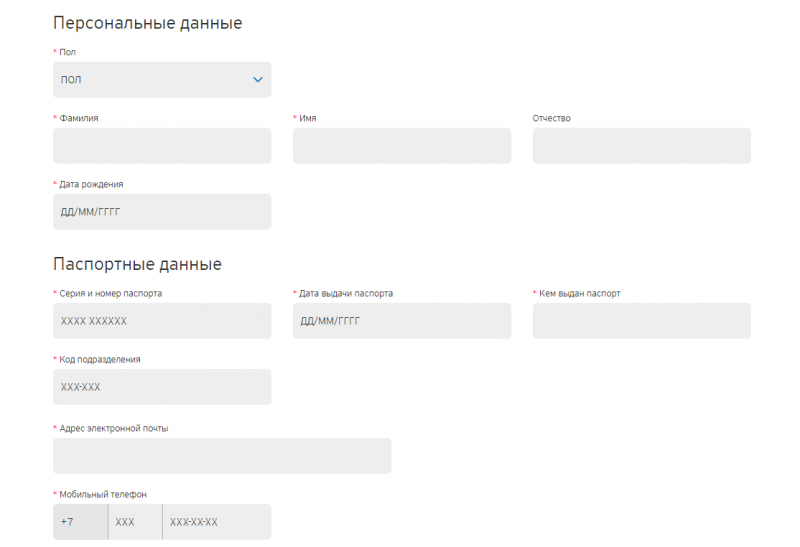
Task: Focus the Адрес электронной почты input
Action: coord(222,456)
